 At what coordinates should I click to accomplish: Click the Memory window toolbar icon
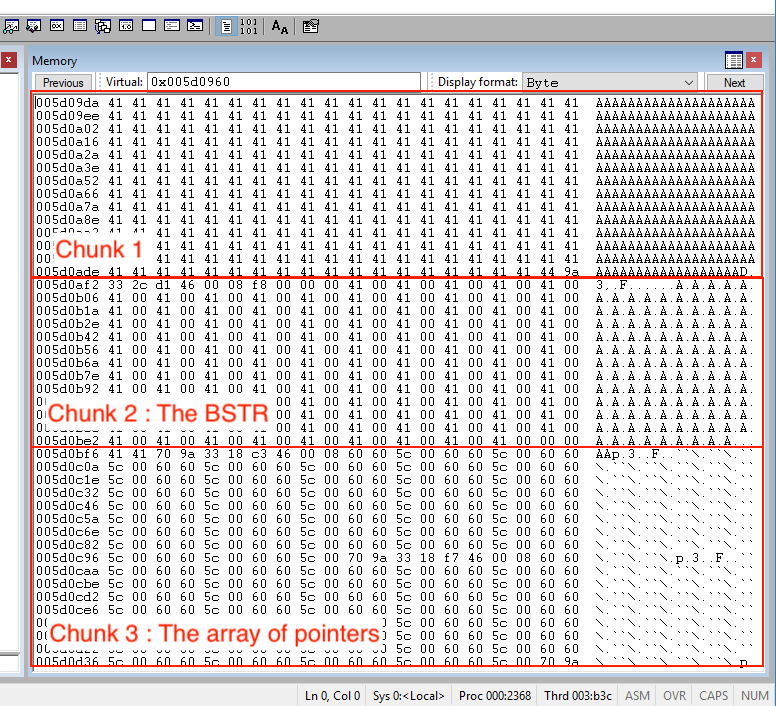[x=80, y=26]
